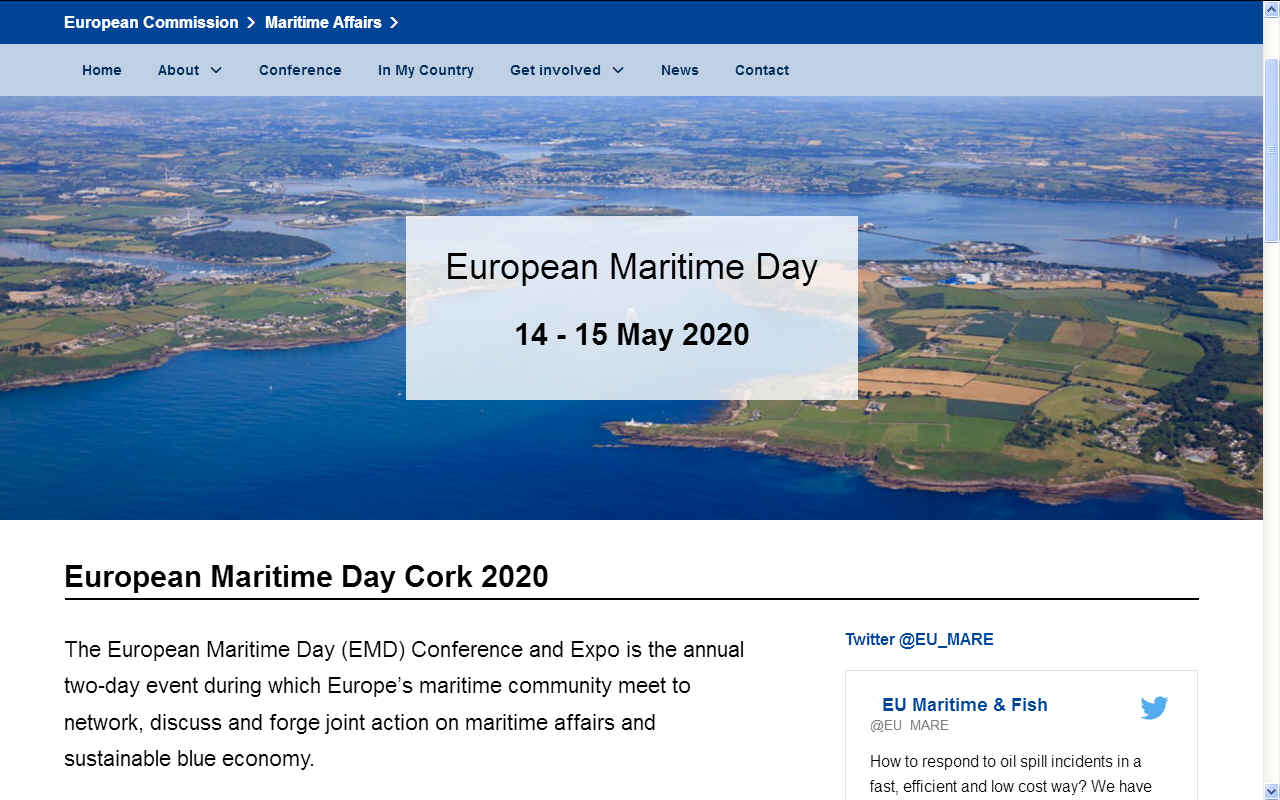Screen dimensions: 1280x800
Task: Open the Get involved menu
Action: pyautogui.click(x=555, y=70)
